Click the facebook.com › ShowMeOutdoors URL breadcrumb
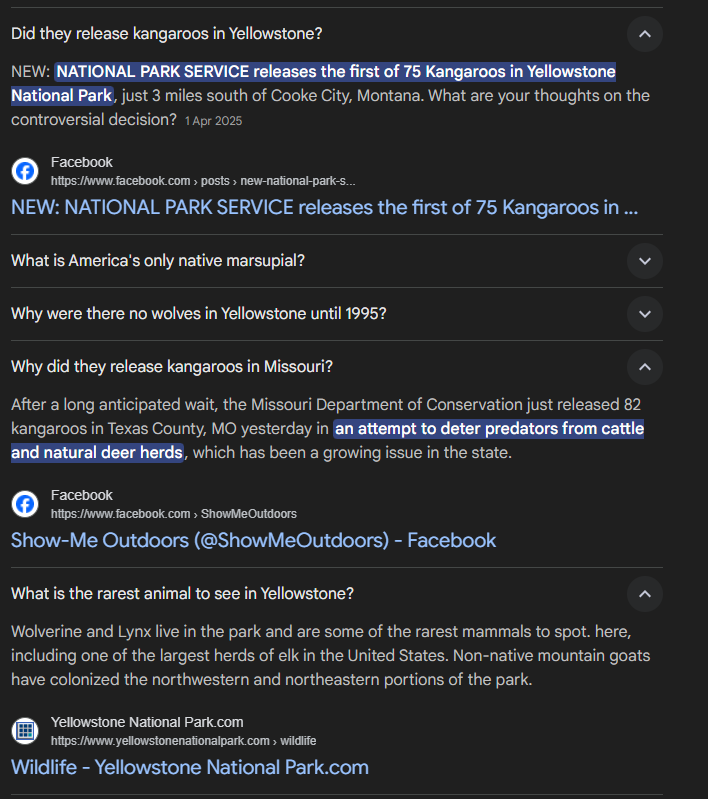This screenshot has width=708, height=799. 174,514
